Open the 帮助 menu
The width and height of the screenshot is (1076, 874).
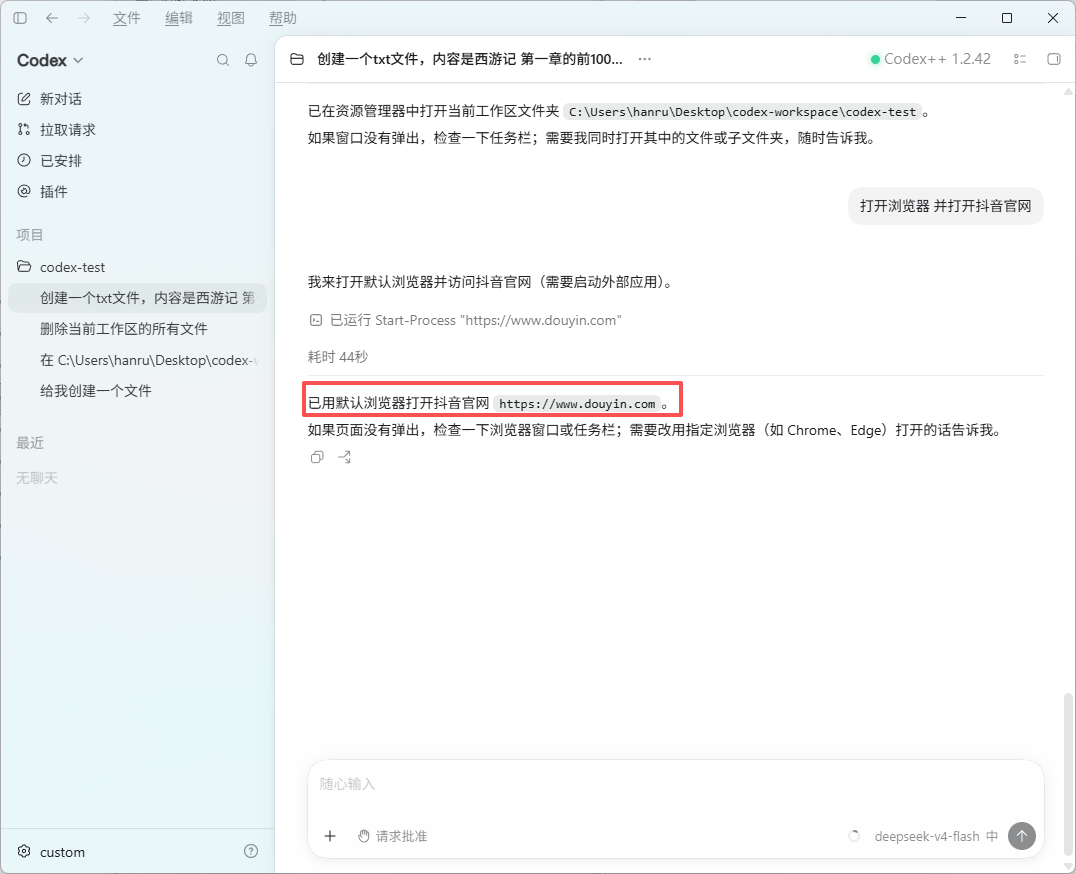pyautogui.click(x=283, y=19)
